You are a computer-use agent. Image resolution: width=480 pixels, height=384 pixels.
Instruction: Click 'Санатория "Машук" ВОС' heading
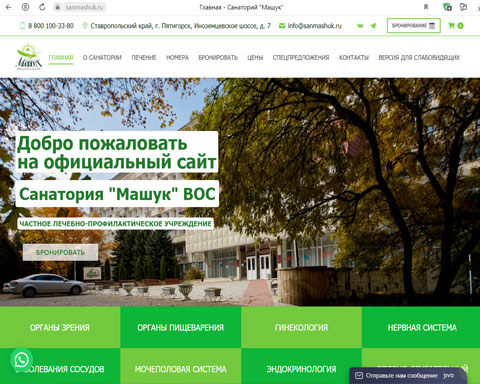[117, 194]
